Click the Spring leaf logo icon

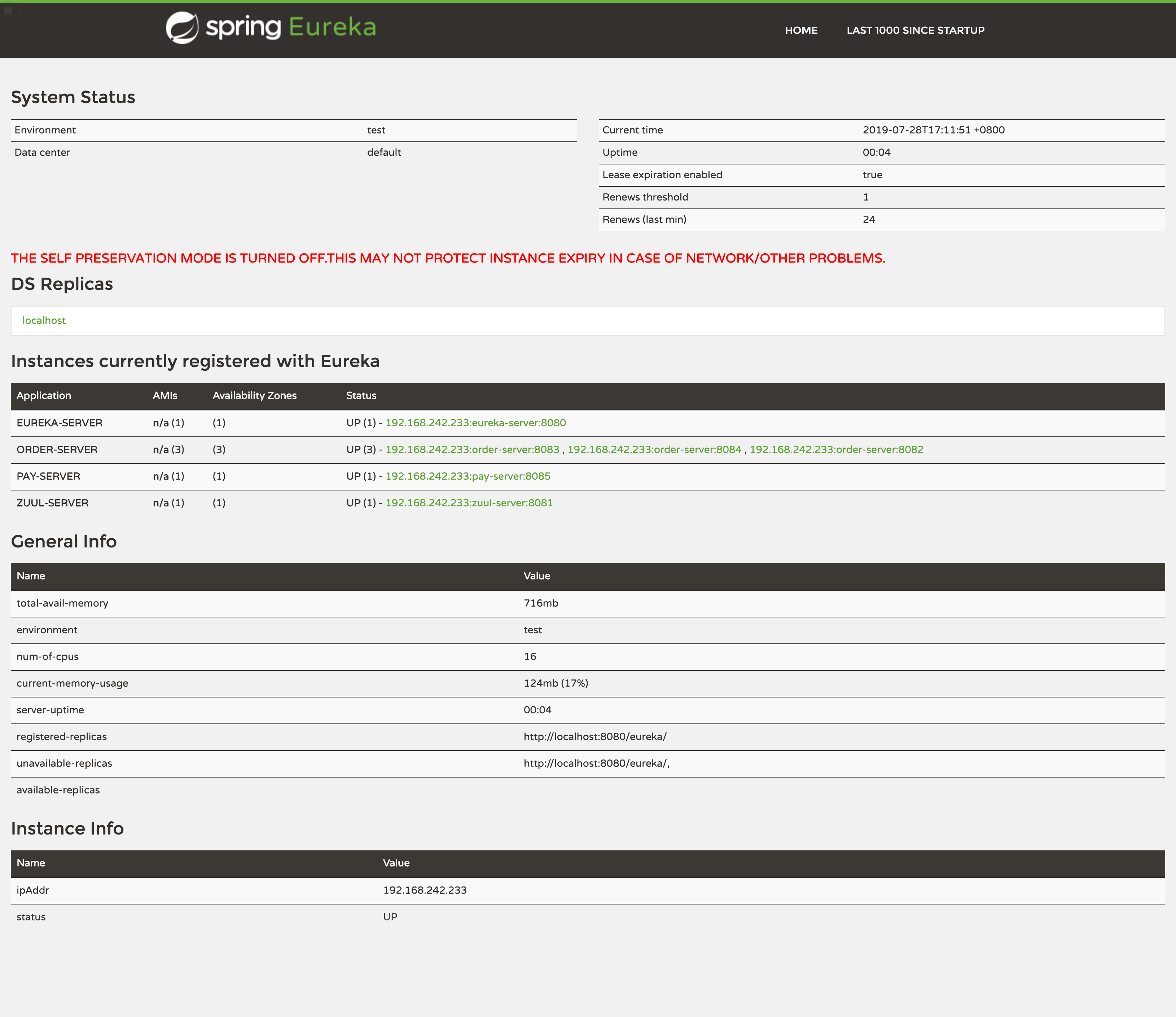181,28
